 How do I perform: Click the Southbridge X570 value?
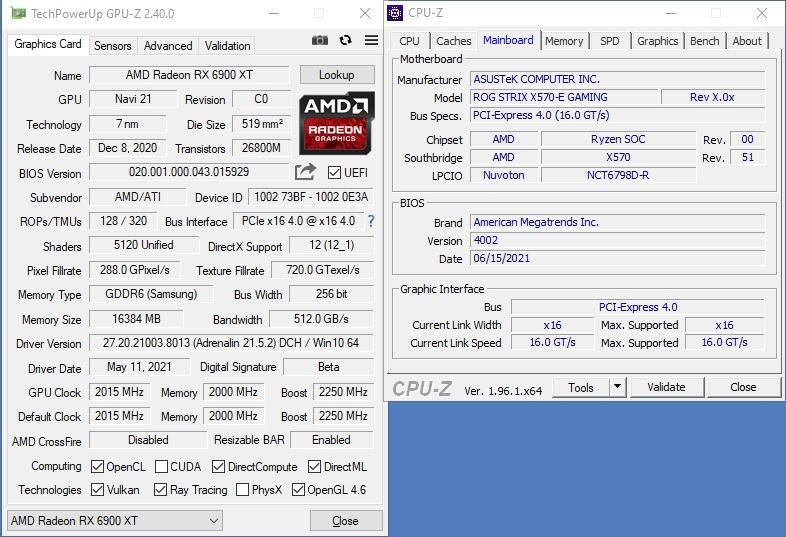pyautogui.click(x=618, y=157)
